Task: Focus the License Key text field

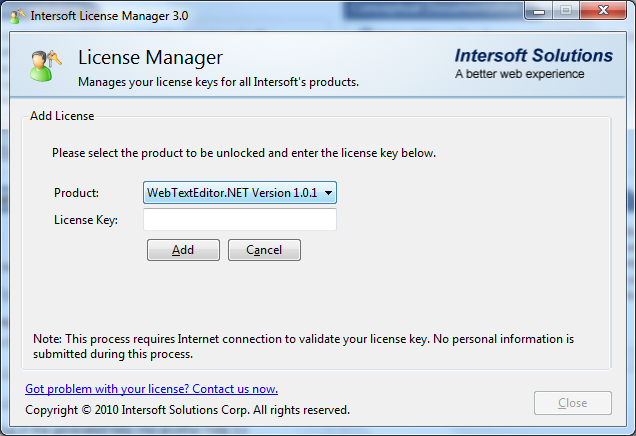Action: pos(240,219)
